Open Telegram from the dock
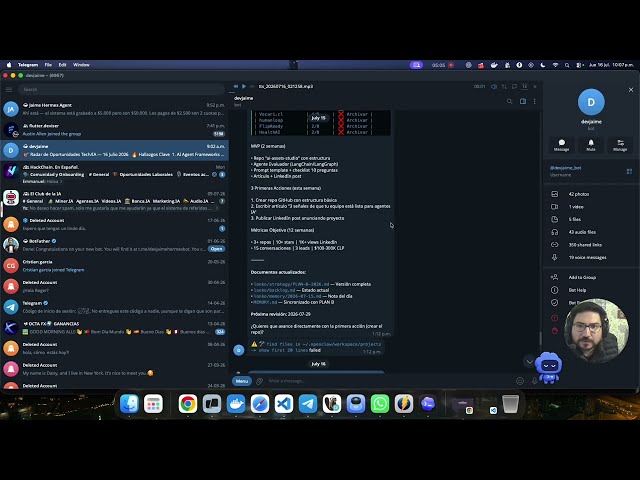 (308, 404)
